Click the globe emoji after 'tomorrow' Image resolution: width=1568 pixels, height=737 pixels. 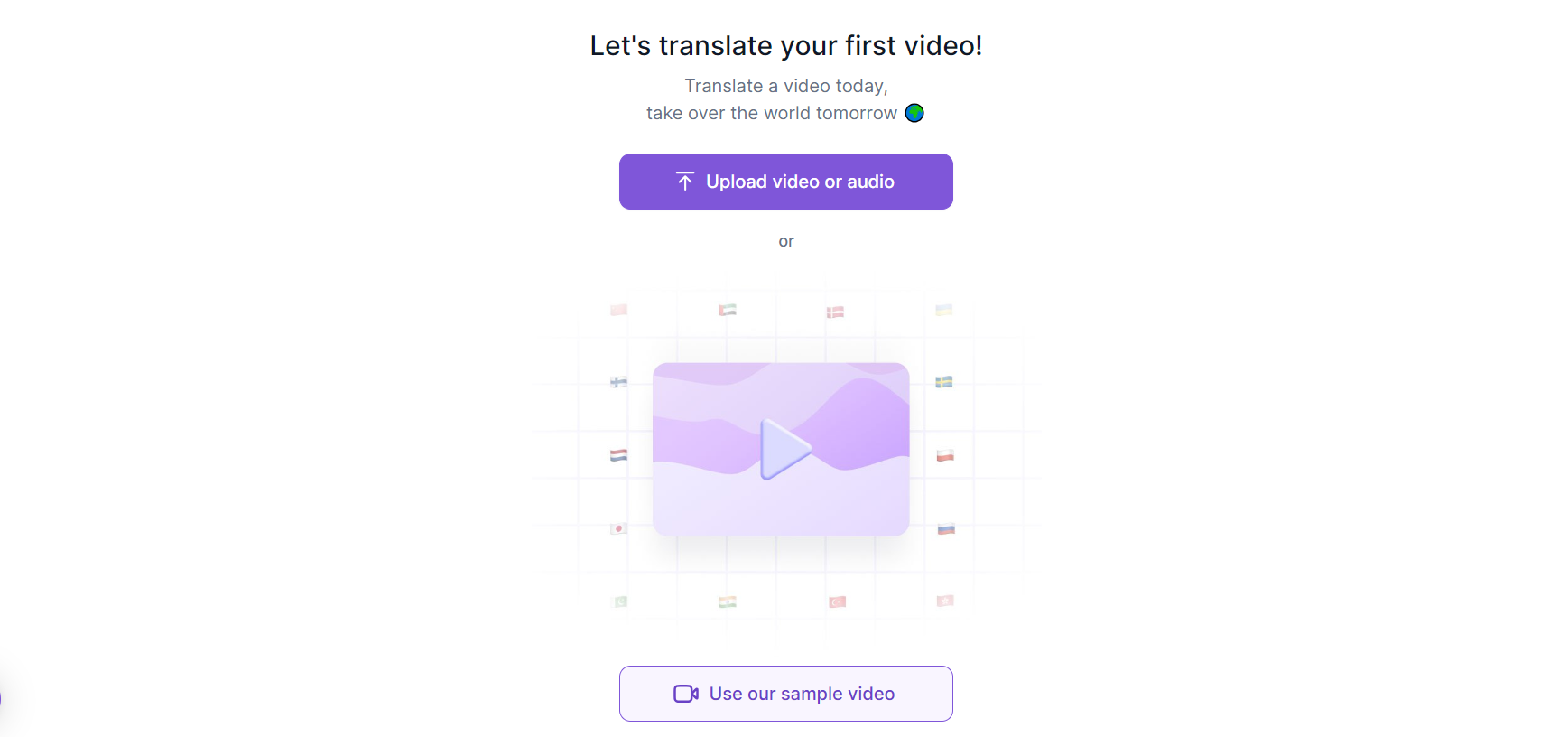[914, 113]
